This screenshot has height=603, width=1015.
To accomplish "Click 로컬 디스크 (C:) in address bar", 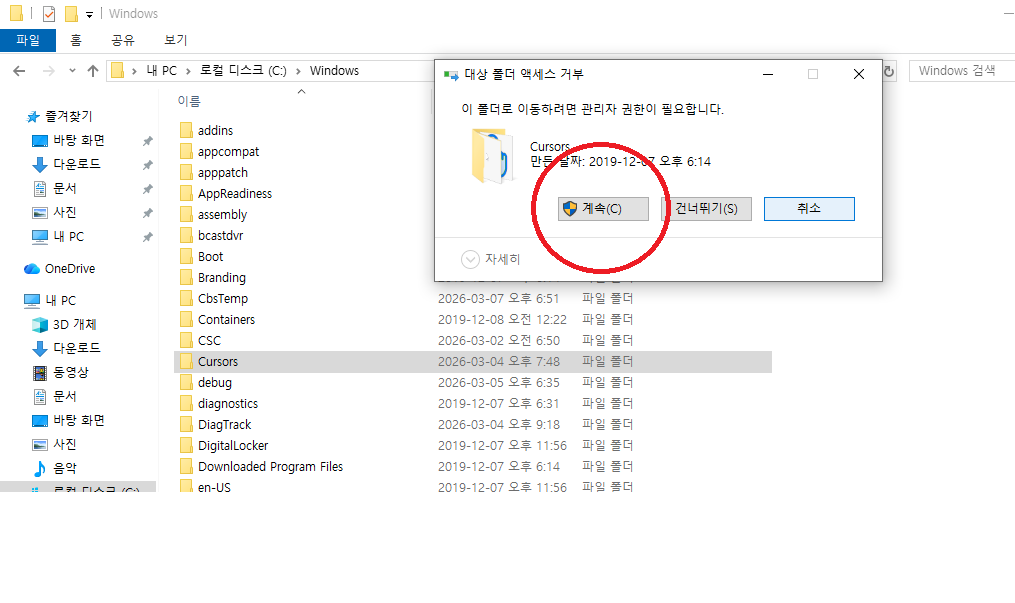I will click(243, 71).
